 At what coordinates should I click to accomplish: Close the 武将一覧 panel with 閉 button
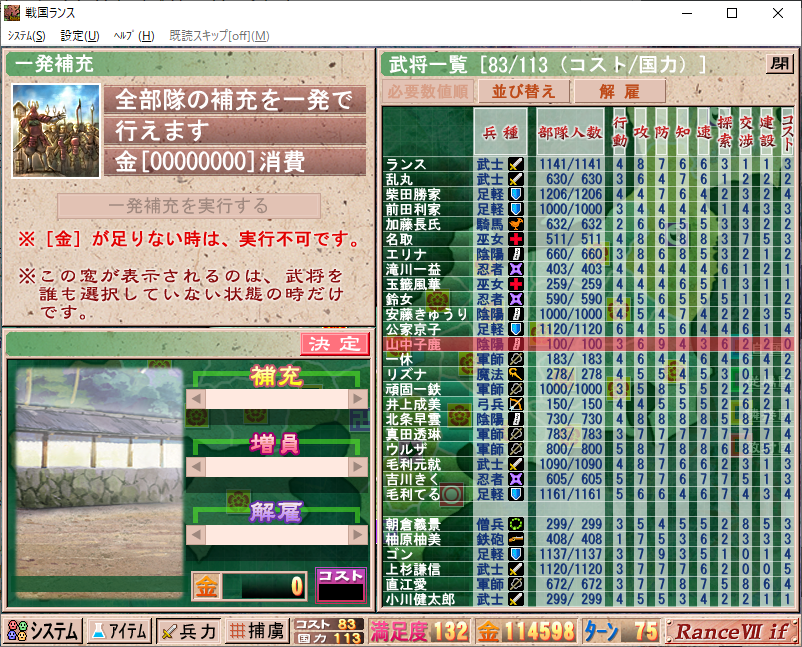tap(779, 64)
